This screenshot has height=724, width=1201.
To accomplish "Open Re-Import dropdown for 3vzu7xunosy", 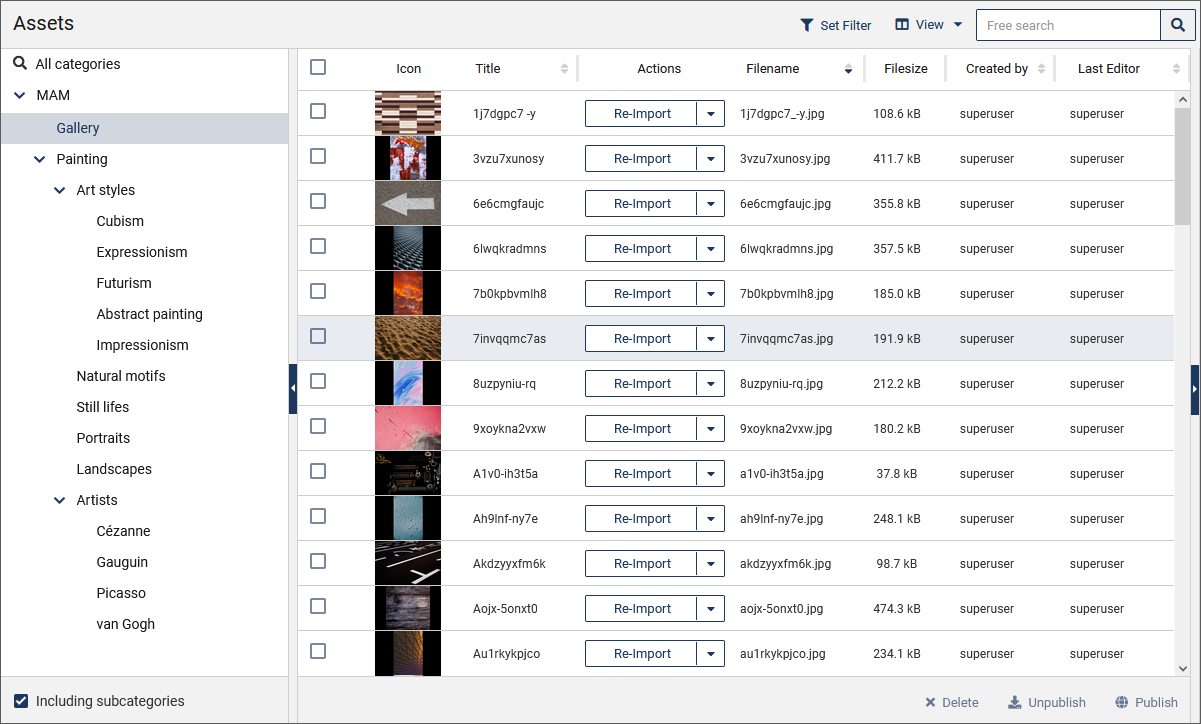I will tap(711, 159).
